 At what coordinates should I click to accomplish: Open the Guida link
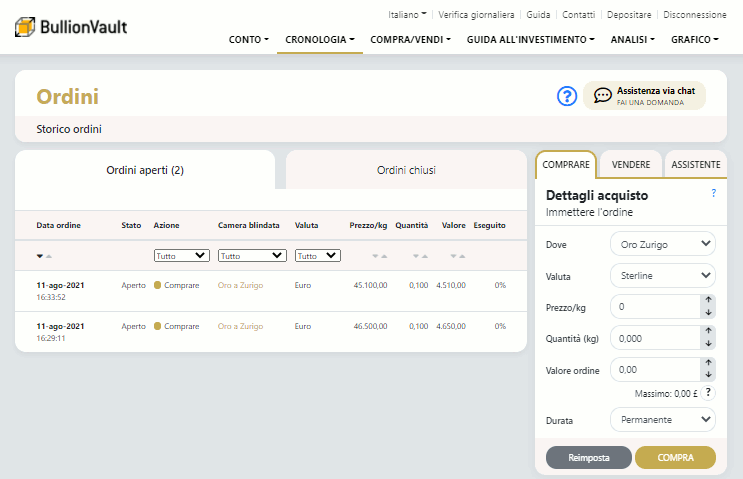pyautogui.click(x=538, y=15)
